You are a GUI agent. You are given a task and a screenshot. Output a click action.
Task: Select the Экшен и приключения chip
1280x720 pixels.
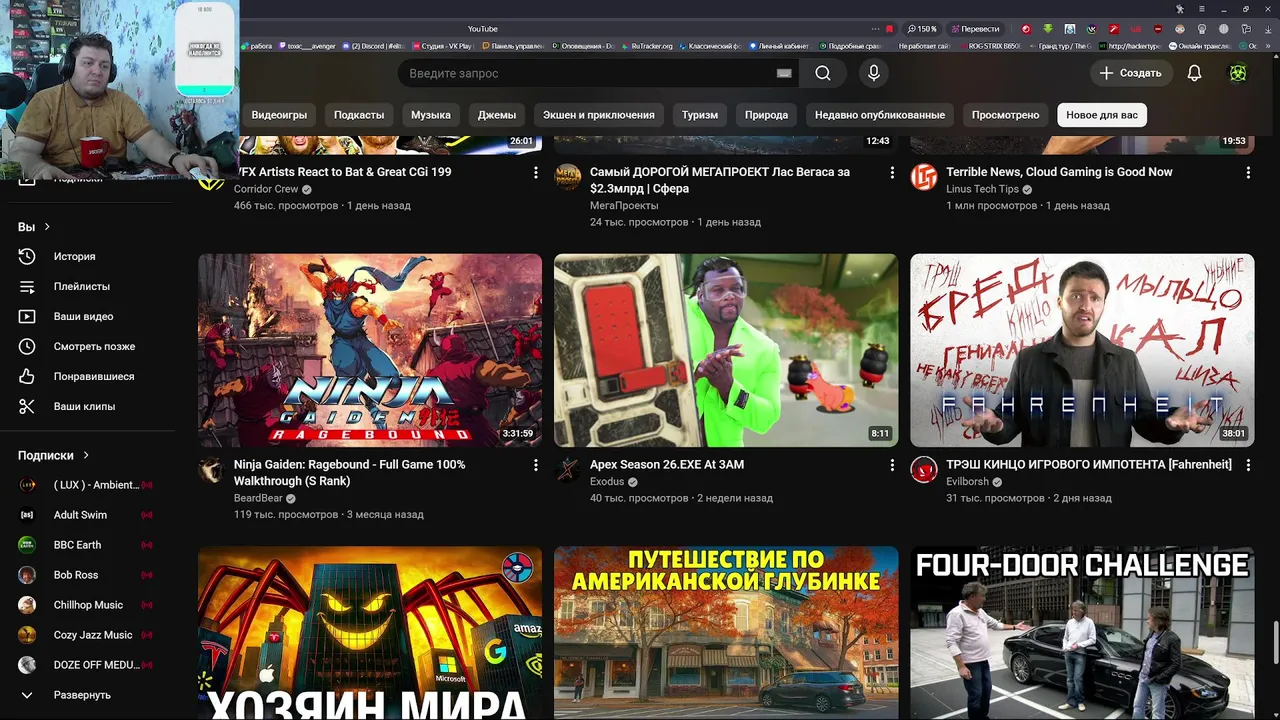[599, 115]
